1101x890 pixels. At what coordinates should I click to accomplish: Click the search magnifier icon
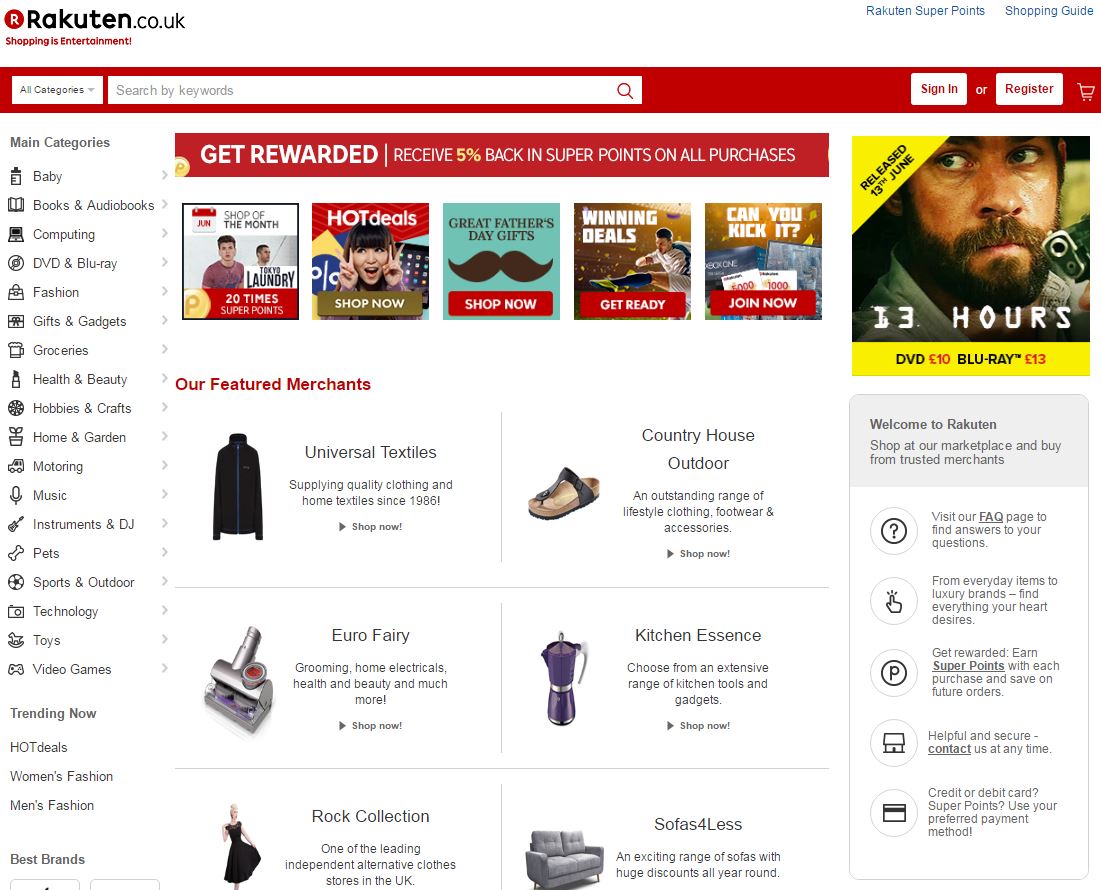[624, 91]
